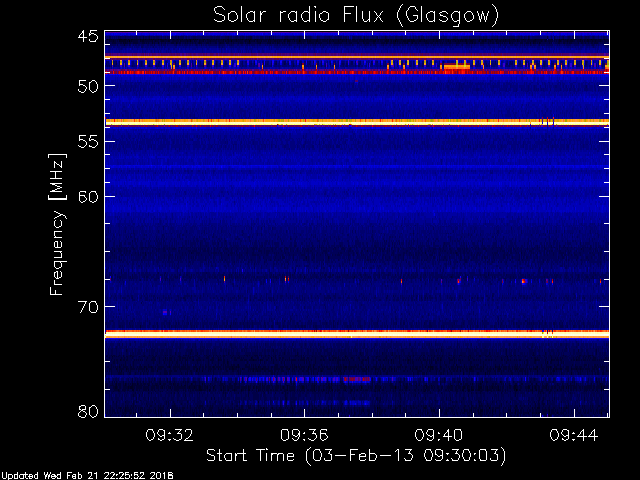This screenshot has height=480, width=640.
Task: Click the 60 frequency axis label
Action: (x=88, y=196)
